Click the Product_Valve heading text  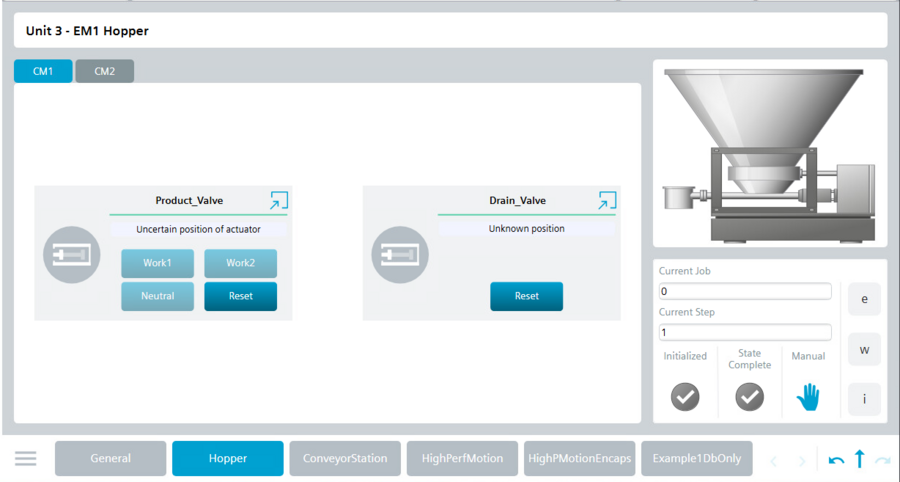[x=189, y=200]
